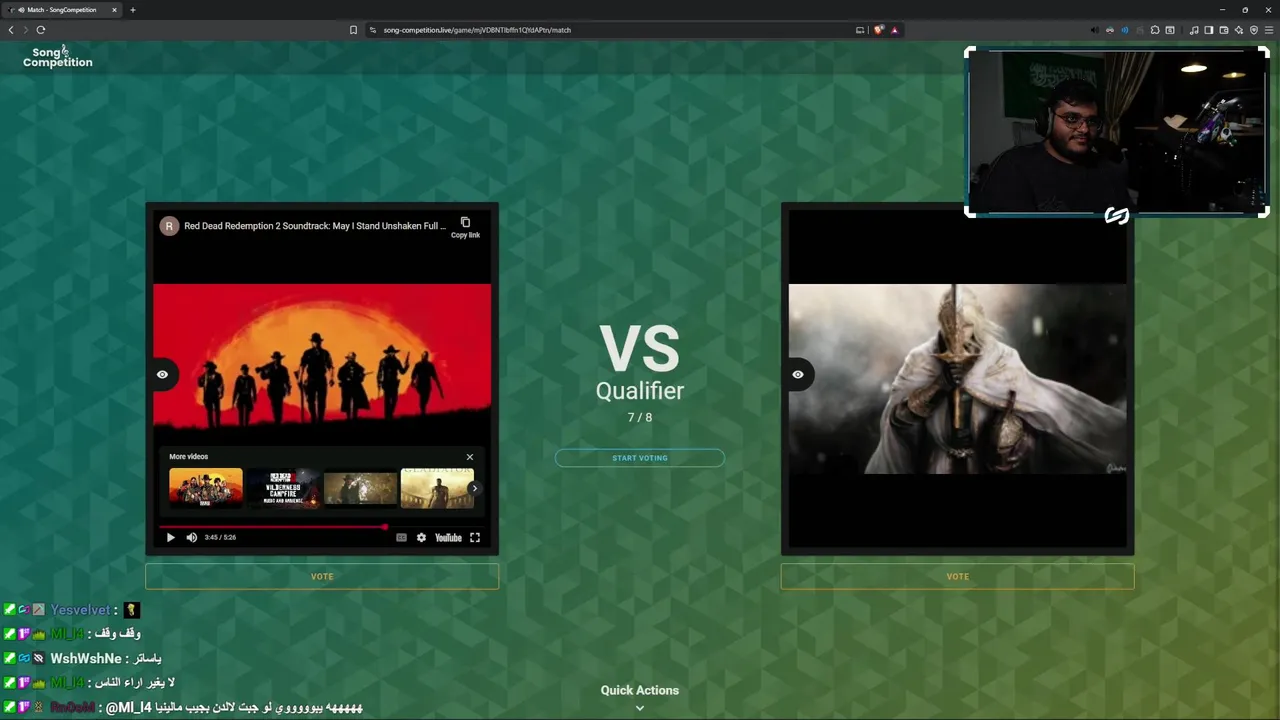Click Yesvelvet username in chat

pyautogui.click(x=80, y=610)
